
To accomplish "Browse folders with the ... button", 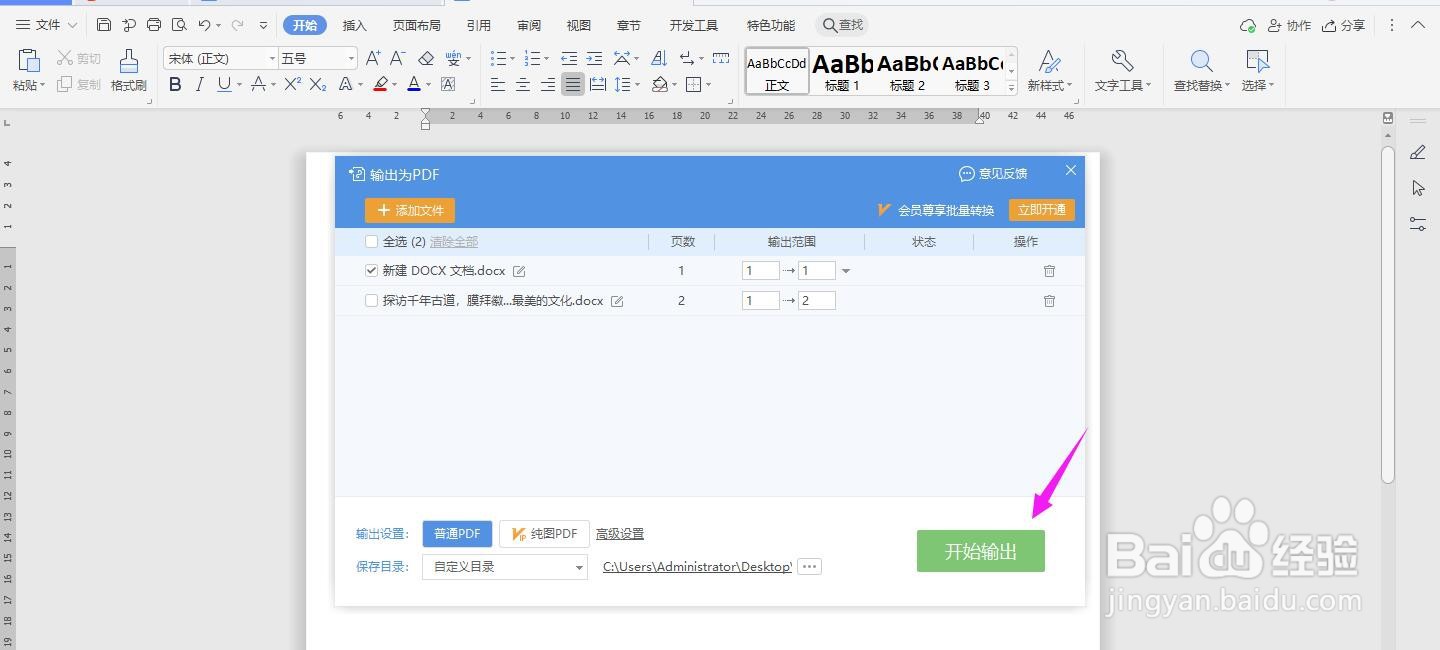I will 808,566.
